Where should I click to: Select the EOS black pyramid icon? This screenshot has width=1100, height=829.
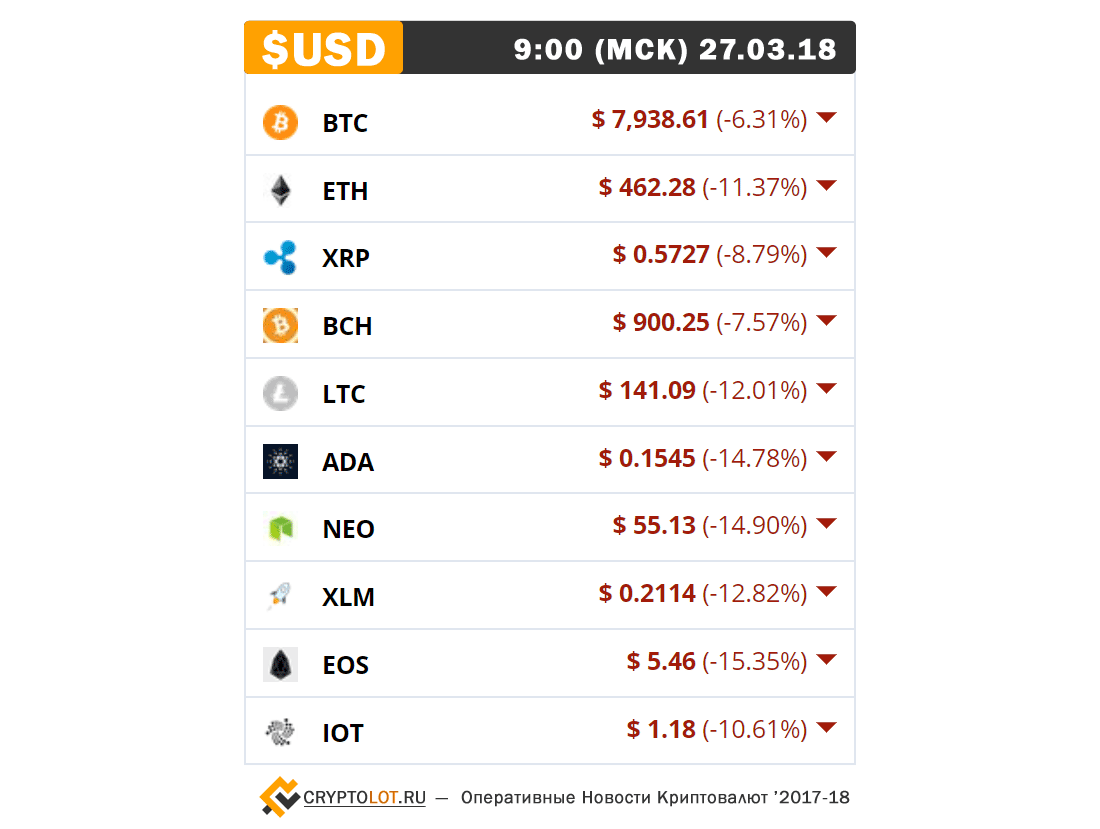coord(280,664)
